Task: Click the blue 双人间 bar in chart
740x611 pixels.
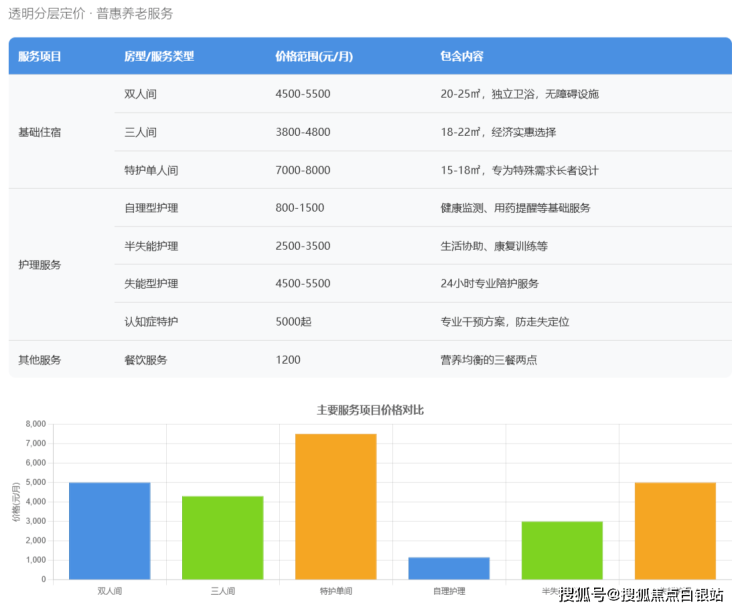Action: (x=109, y=530)
